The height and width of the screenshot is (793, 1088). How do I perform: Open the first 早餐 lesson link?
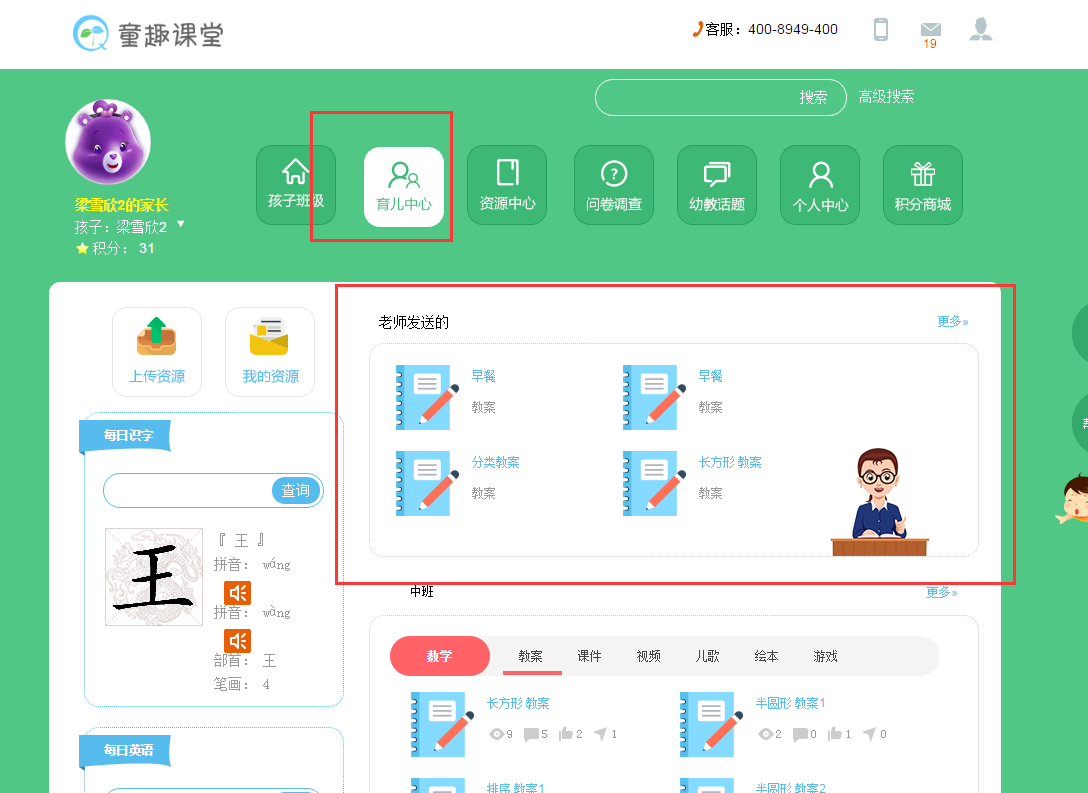(x=484, y=376)
